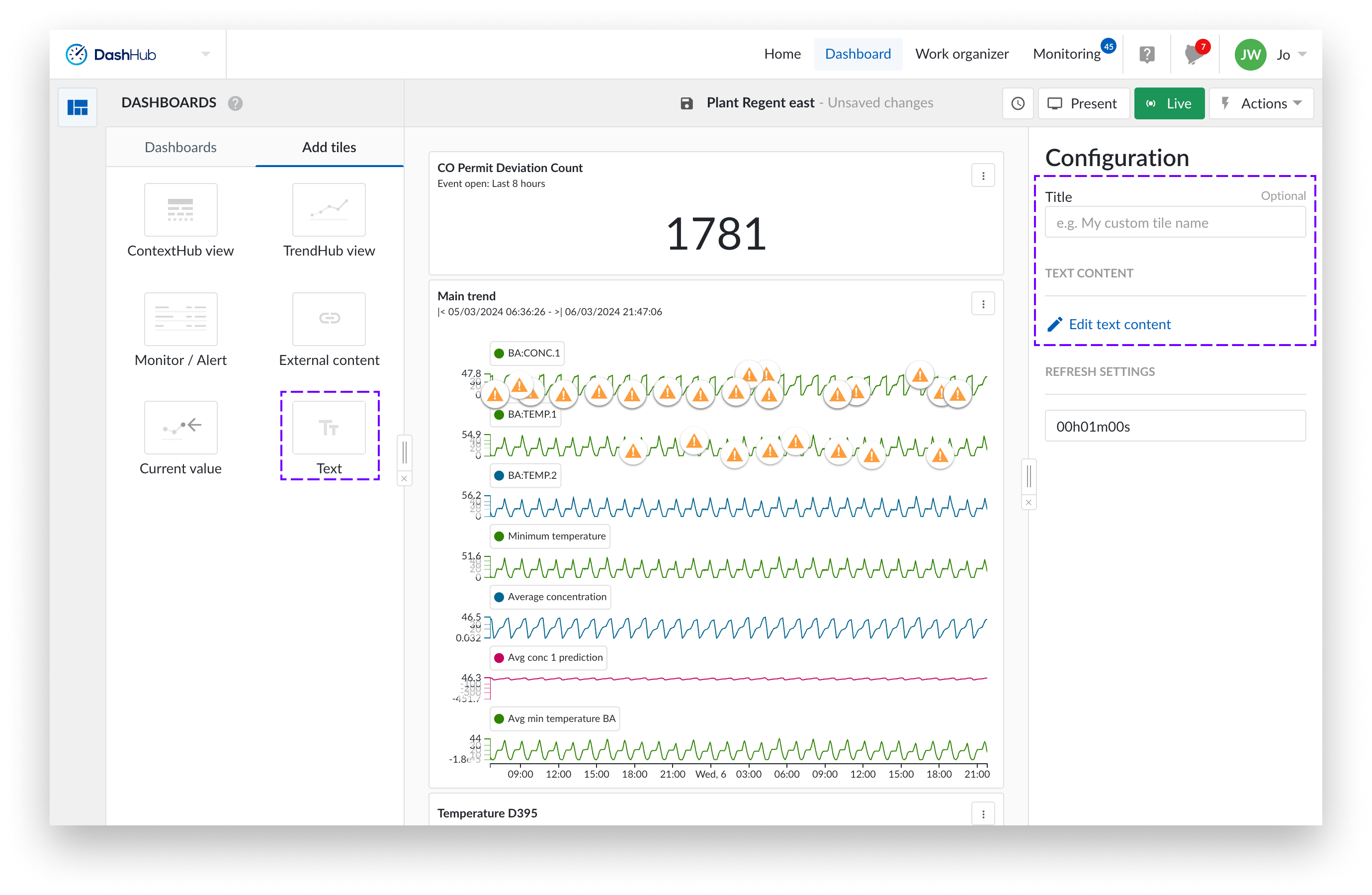Viewport: 1372px width, 895px height.
Task: Open the DashHub product switcher arrow
Action: (x=206, y=54)
